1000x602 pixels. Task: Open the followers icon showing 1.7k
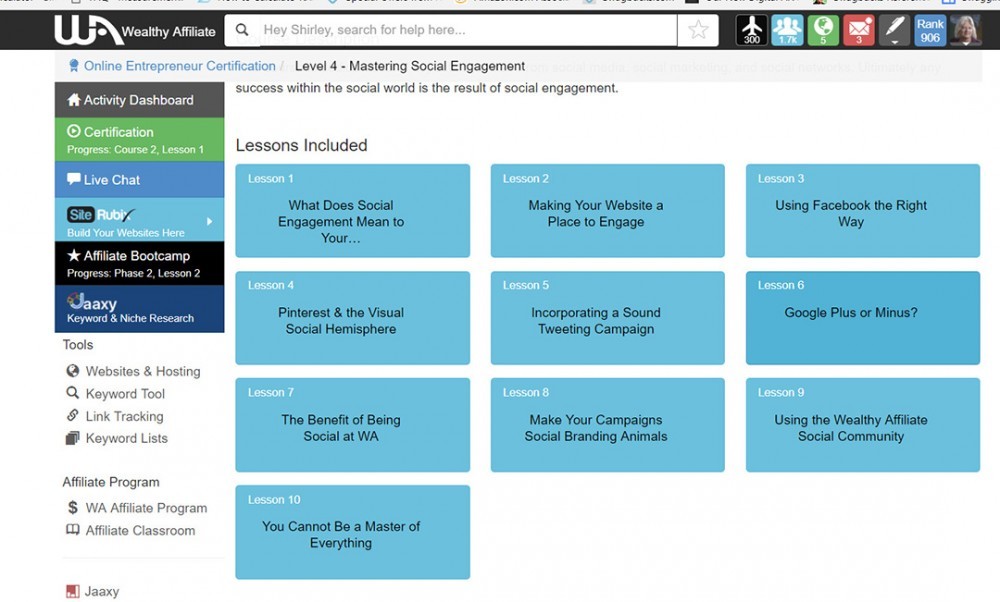[x=788, y=30]
